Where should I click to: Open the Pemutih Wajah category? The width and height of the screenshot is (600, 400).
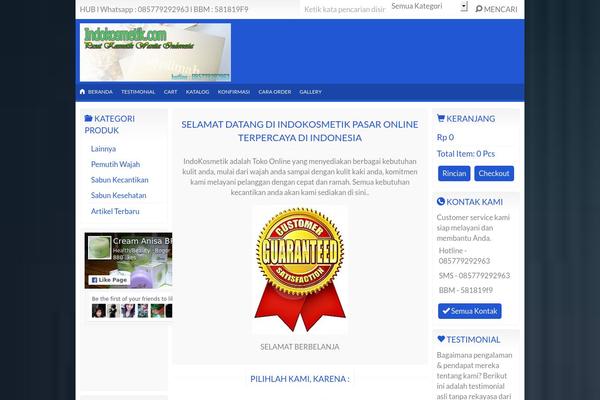(x=116, y=164)
